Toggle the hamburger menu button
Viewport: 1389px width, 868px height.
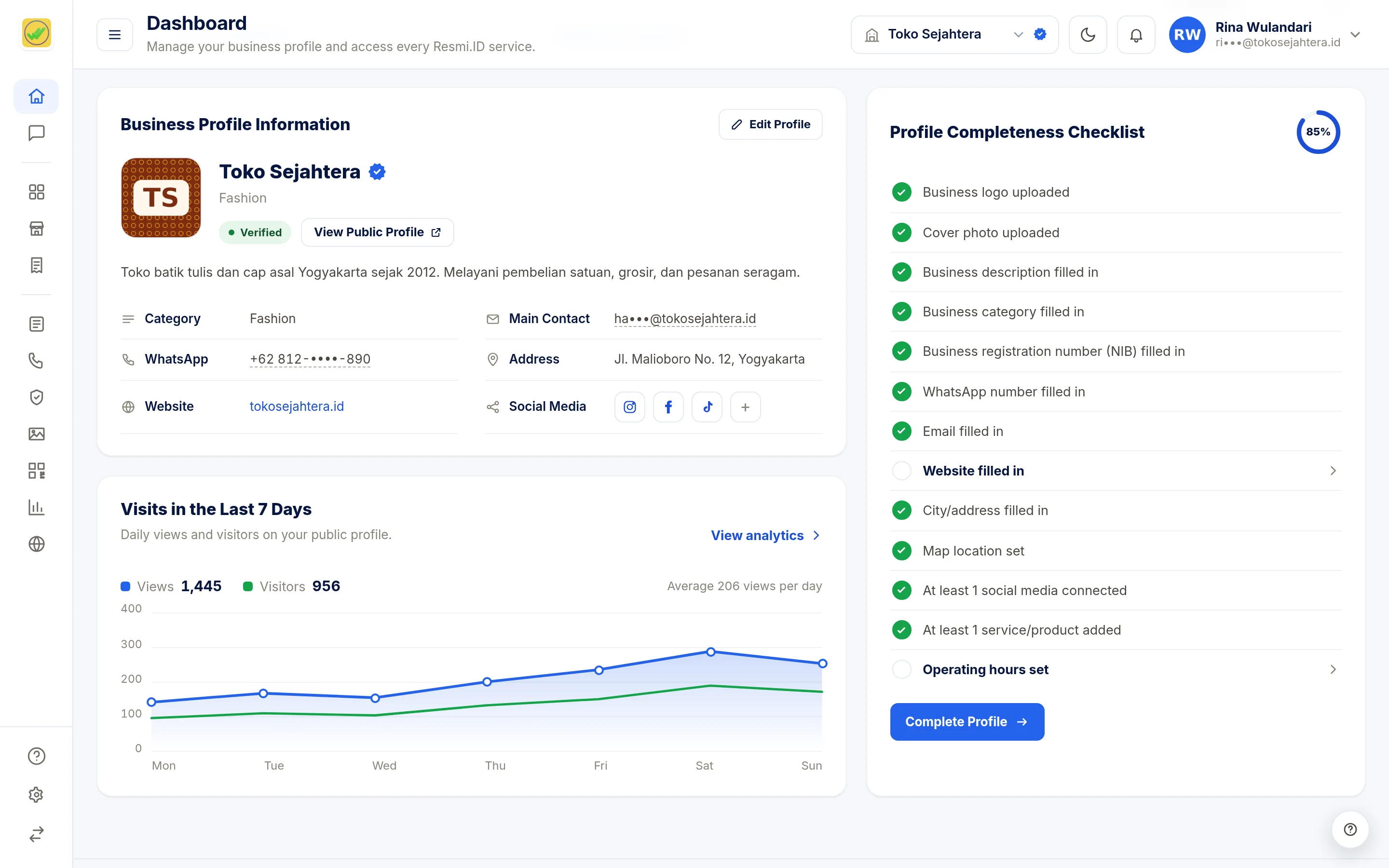pyautogui.click(x=115, y=34)
